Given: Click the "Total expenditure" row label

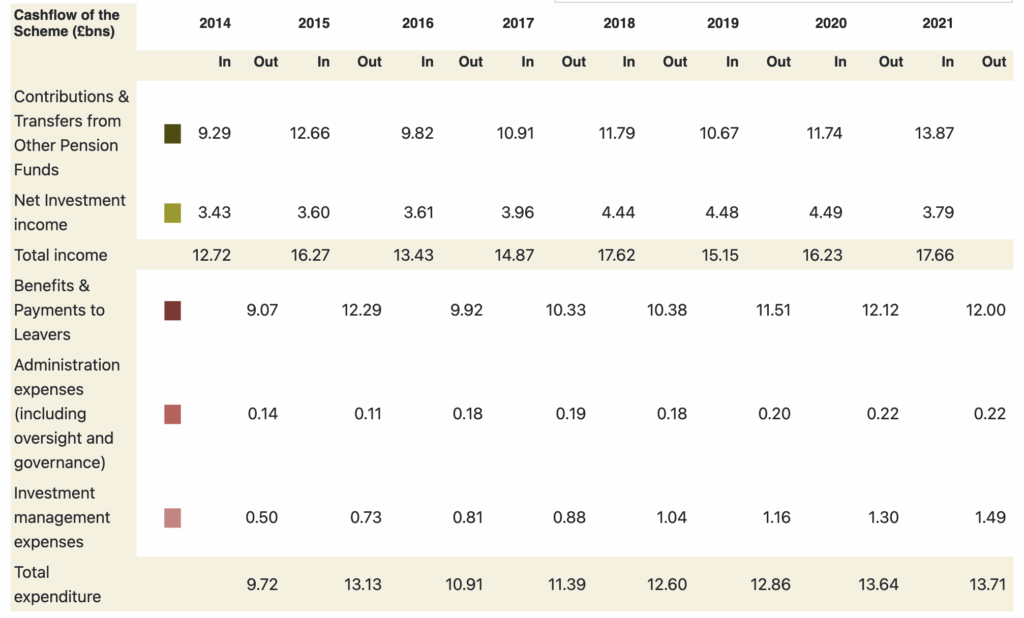Looking at the screenshot, I should coord(57,584).
